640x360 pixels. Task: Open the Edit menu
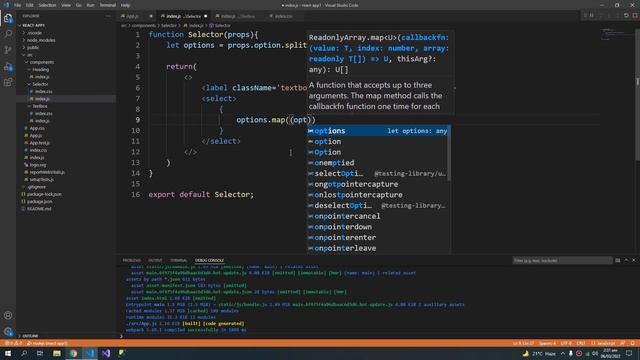tap(30, 5)
